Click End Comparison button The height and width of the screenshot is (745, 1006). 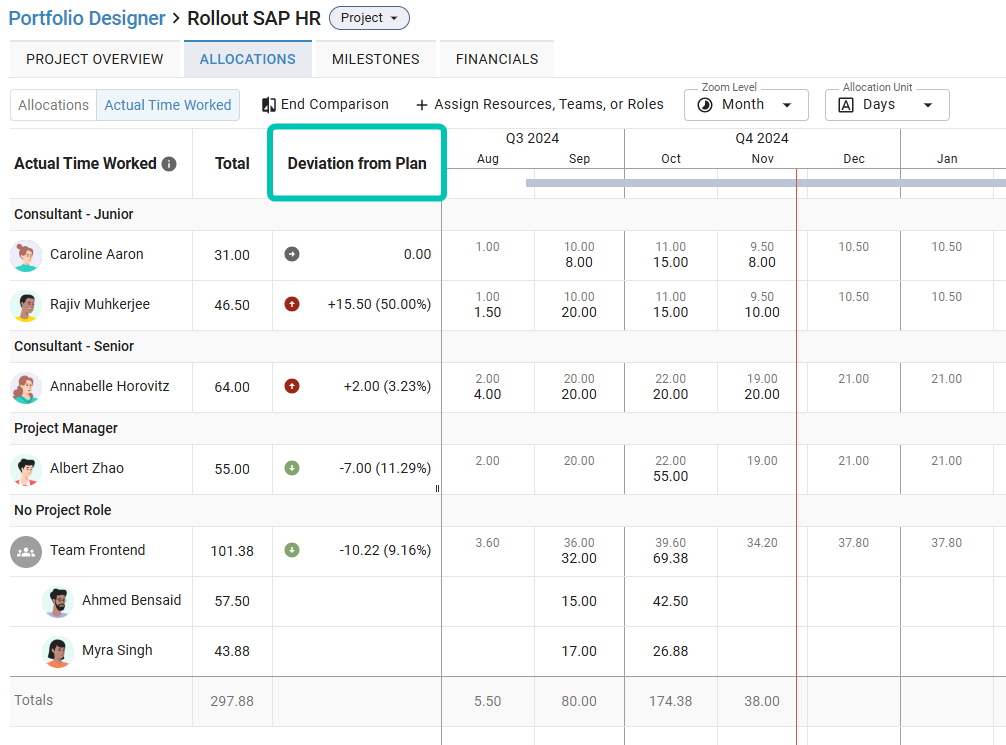tap(325, 104)
